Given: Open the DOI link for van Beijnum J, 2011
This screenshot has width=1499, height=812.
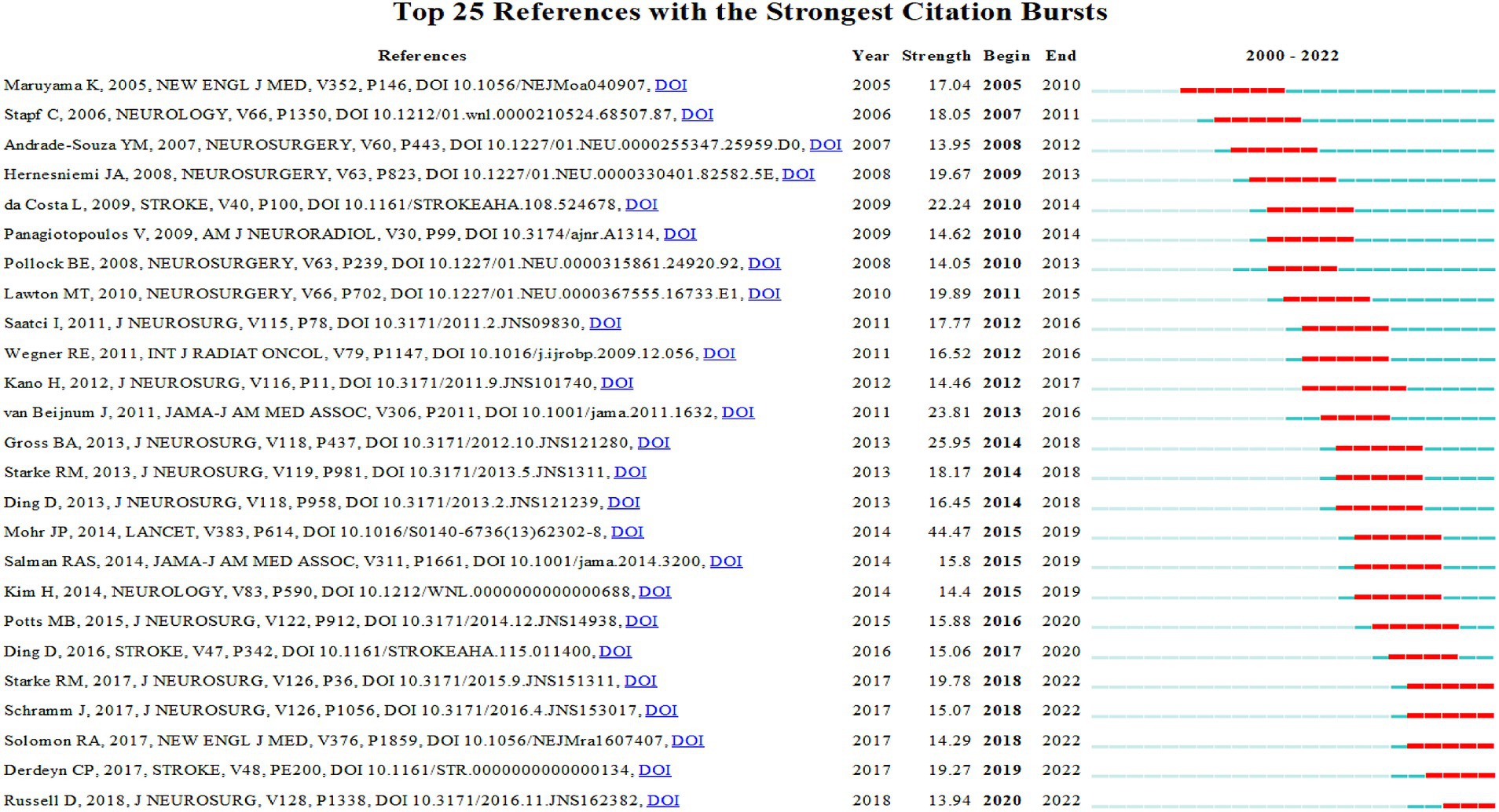Looking at the screenshot, I should click(x=739, y=413).
